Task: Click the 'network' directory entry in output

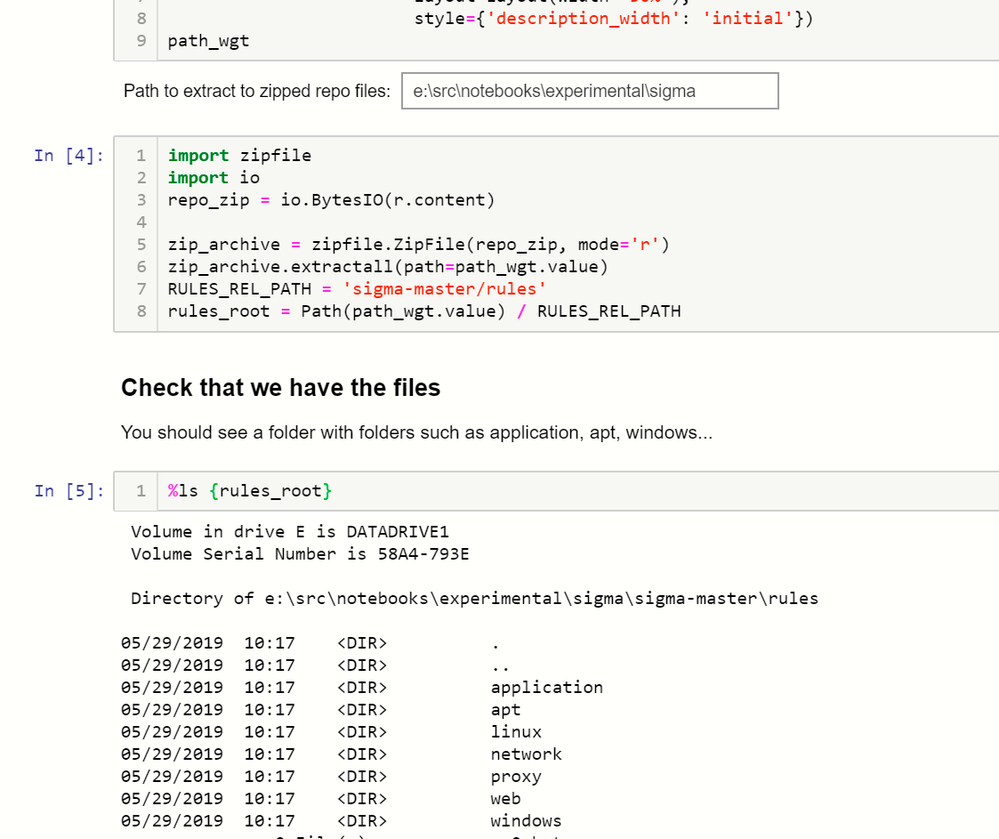Action: [526, 754]
